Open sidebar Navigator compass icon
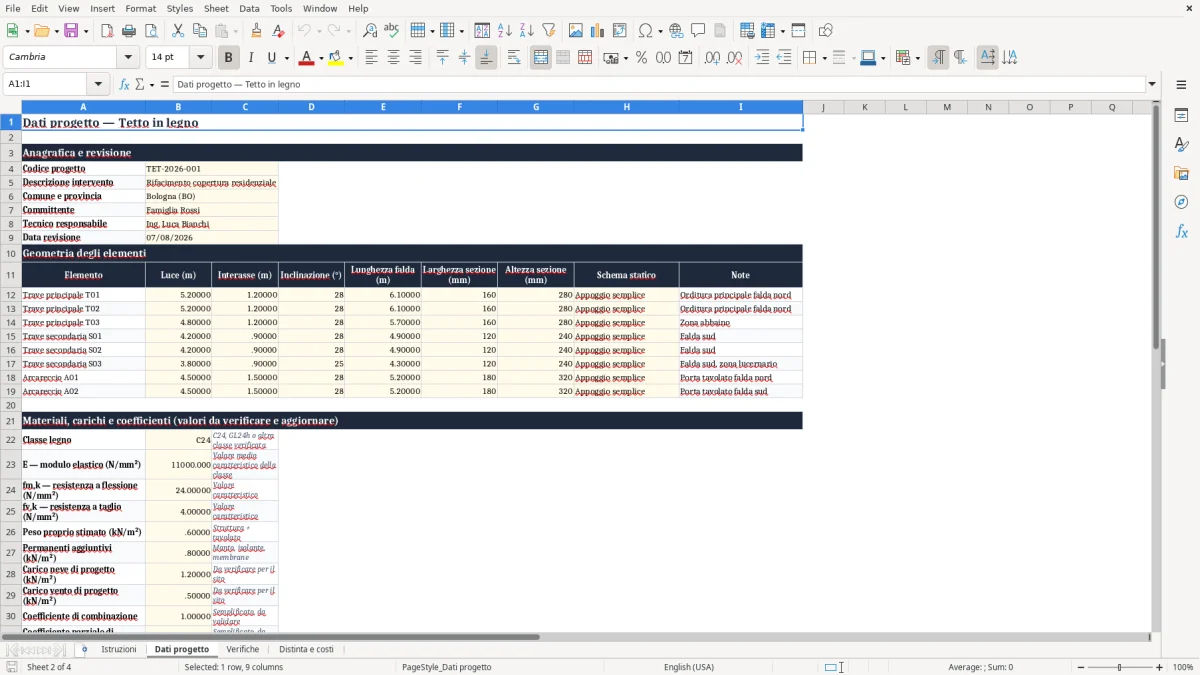1200x675 pixels. (1181, 202)
